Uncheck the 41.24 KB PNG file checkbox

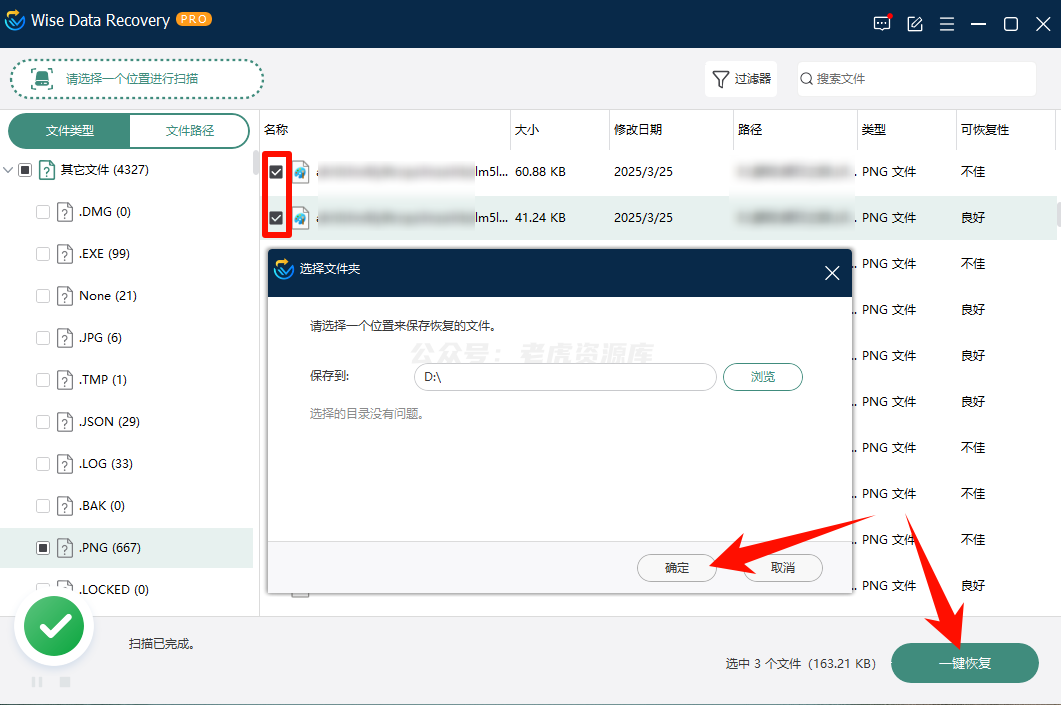pyautogui.click(x=276, y=218)
